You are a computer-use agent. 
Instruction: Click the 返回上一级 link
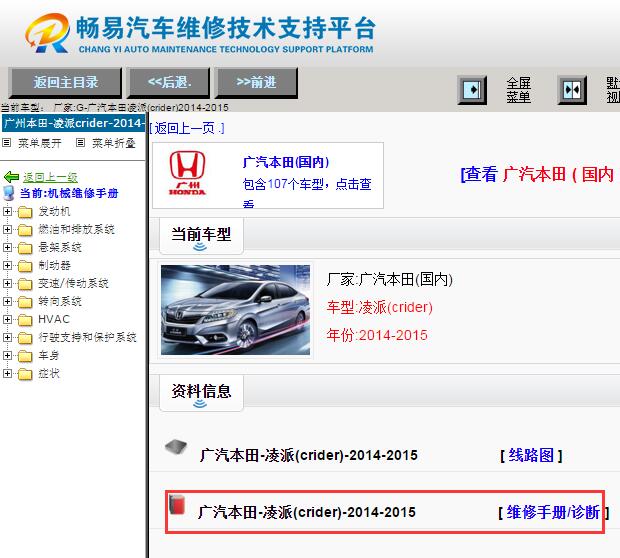(50, 177)
